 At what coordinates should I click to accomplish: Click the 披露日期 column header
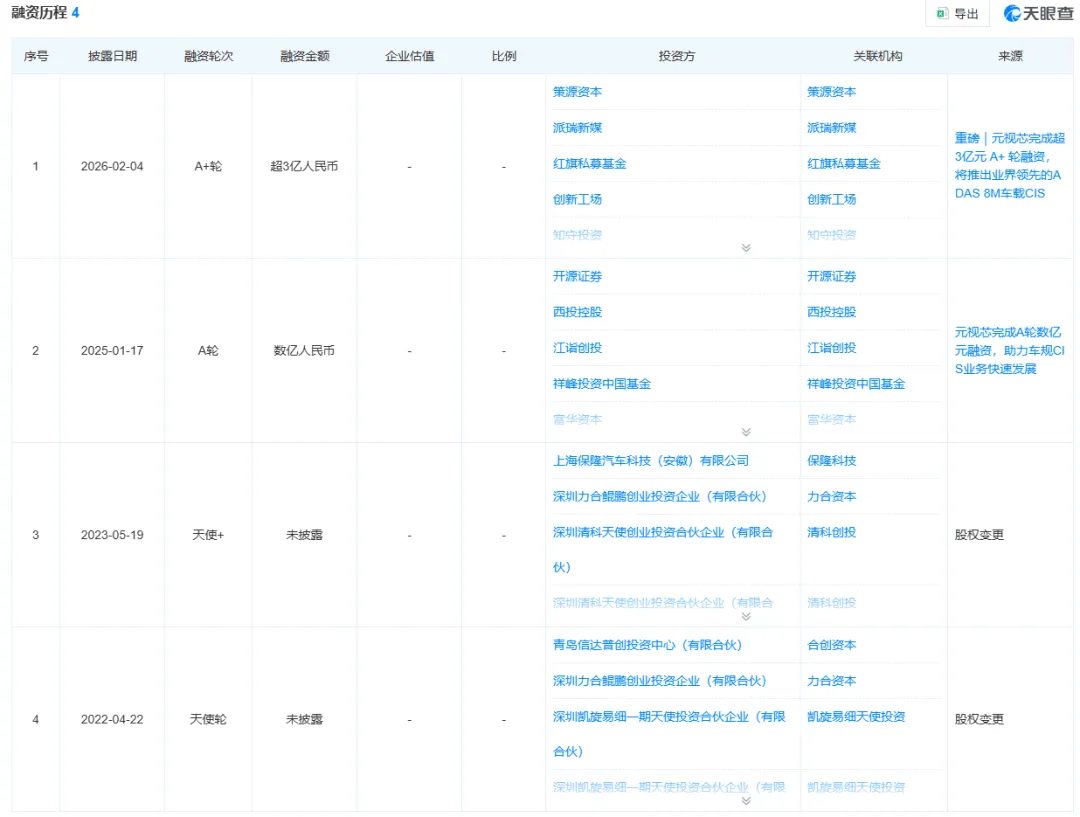(x=112, y=56)
